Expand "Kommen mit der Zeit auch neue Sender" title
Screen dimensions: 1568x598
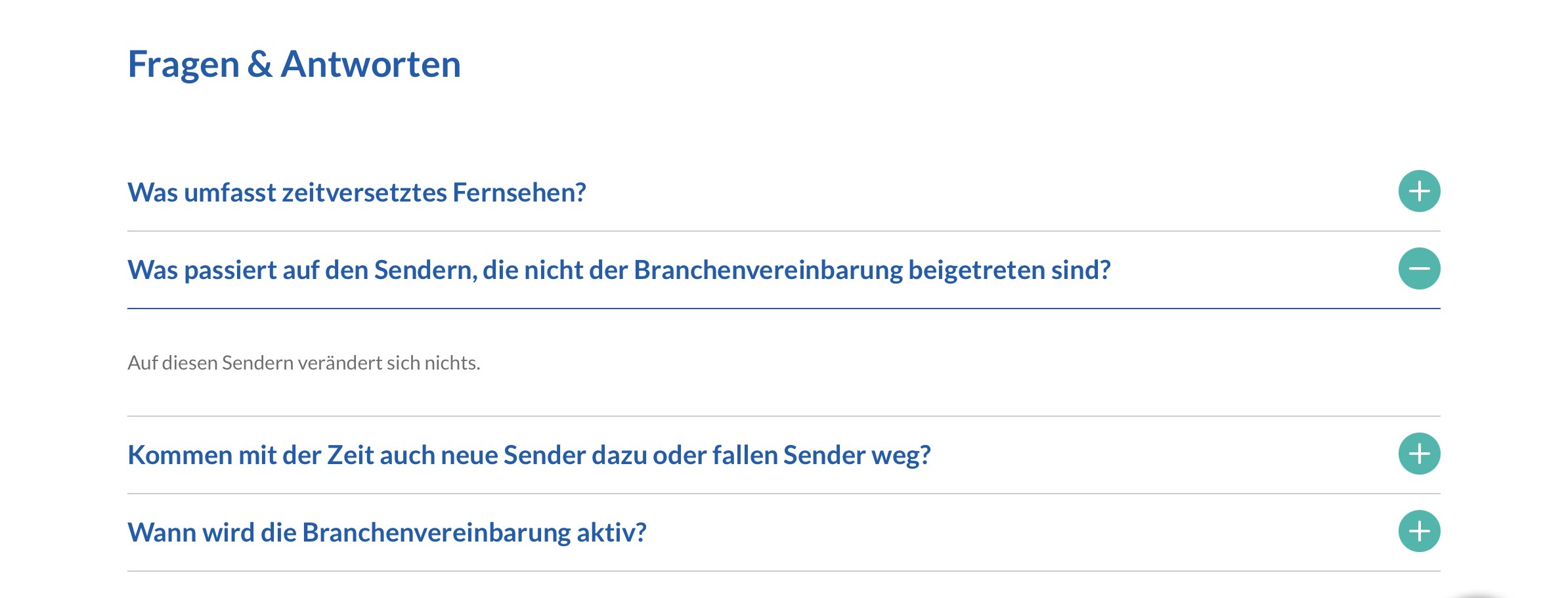[x=529, y=456]
